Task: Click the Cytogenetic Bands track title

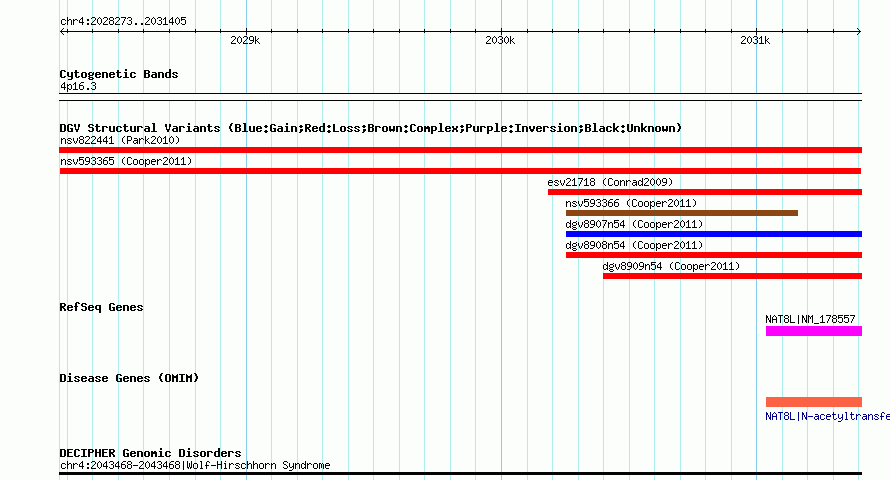Action: (119, 74)
